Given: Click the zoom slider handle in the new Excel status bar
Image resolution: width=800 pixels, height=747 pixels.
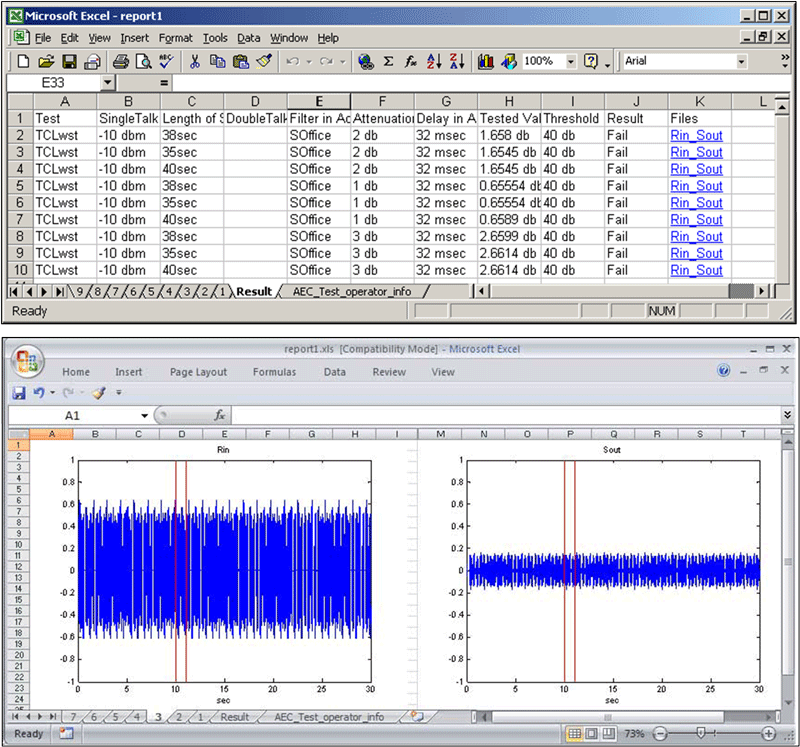Looking at the screenshot, I should point(701,733).
